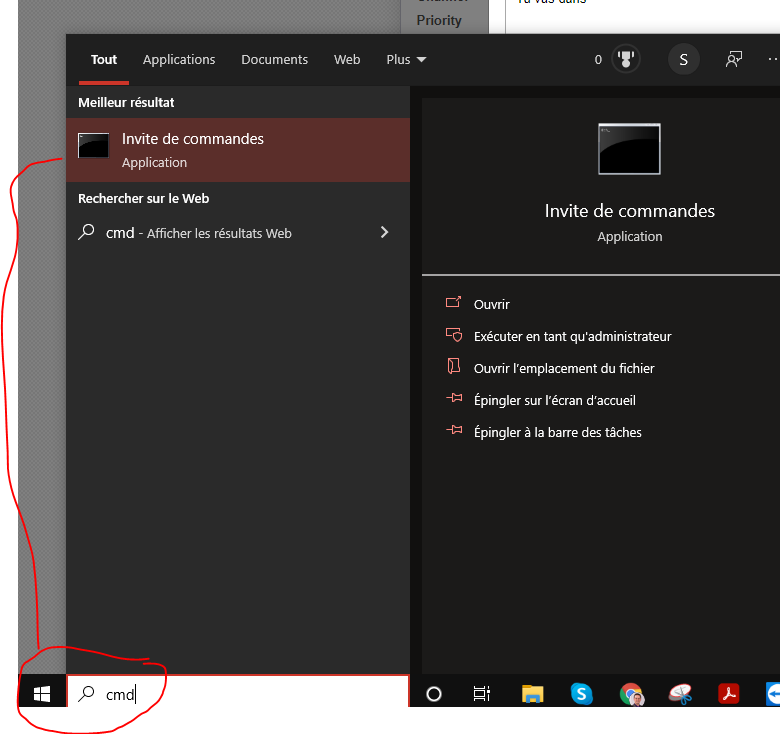Launch Snipping Tool from the taskbar

click(680, 693)
